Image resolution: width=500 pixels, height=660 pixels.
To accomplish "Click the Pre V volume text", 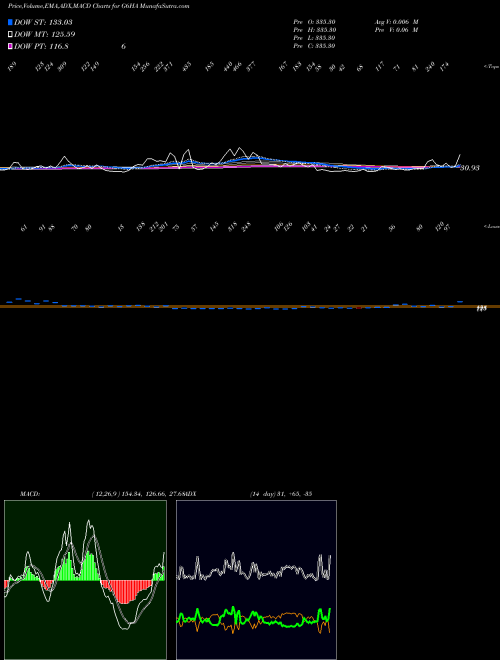I will (x=396, y=30).
